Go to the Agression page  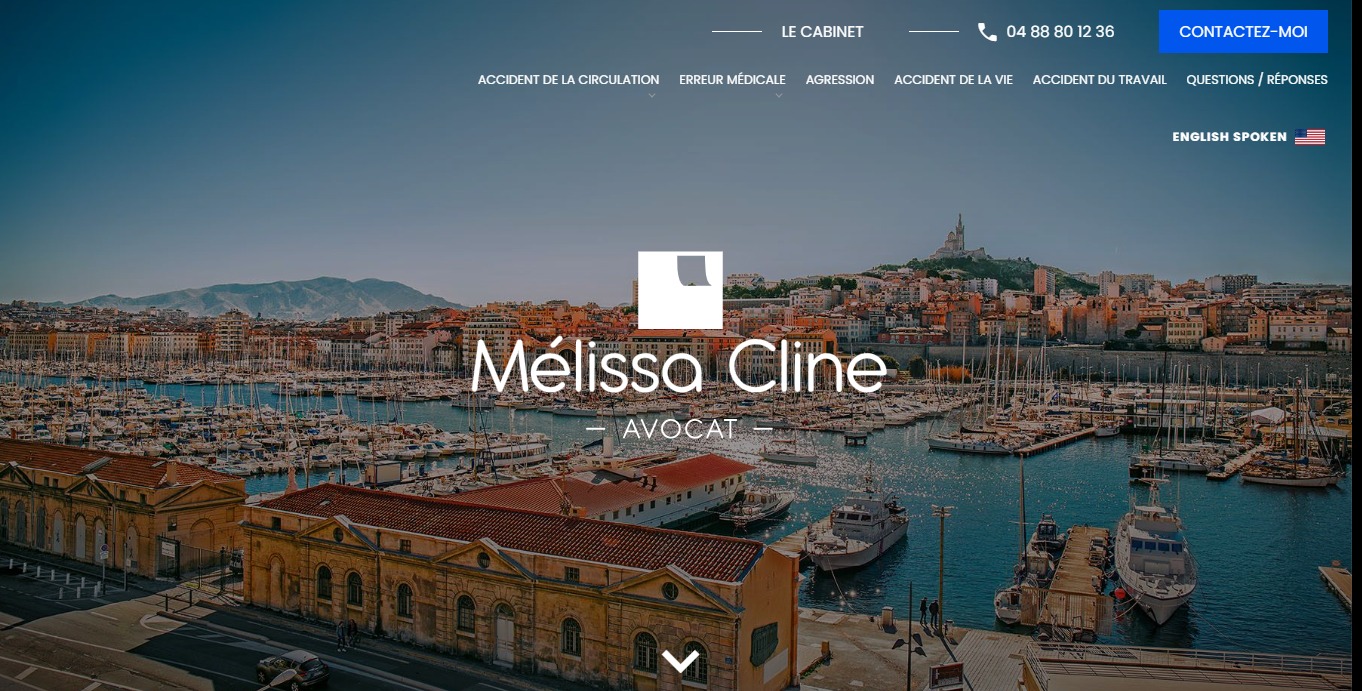click(840, 80)
